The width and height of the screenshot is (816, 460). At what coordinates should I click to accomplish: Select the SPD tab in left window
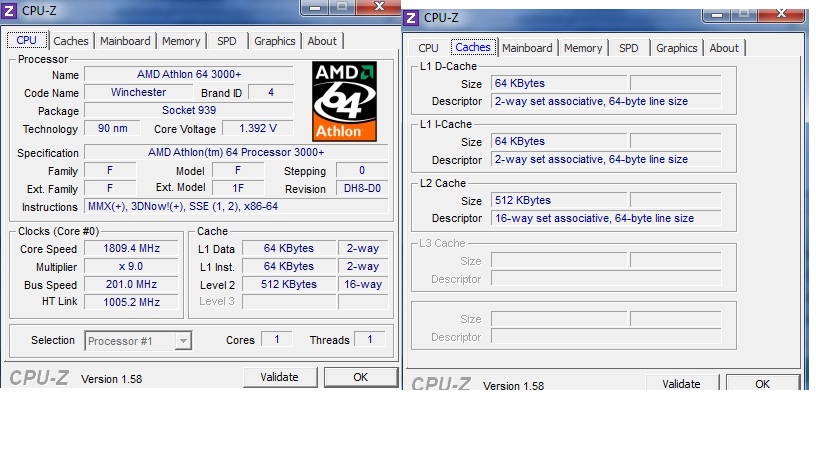226,41
